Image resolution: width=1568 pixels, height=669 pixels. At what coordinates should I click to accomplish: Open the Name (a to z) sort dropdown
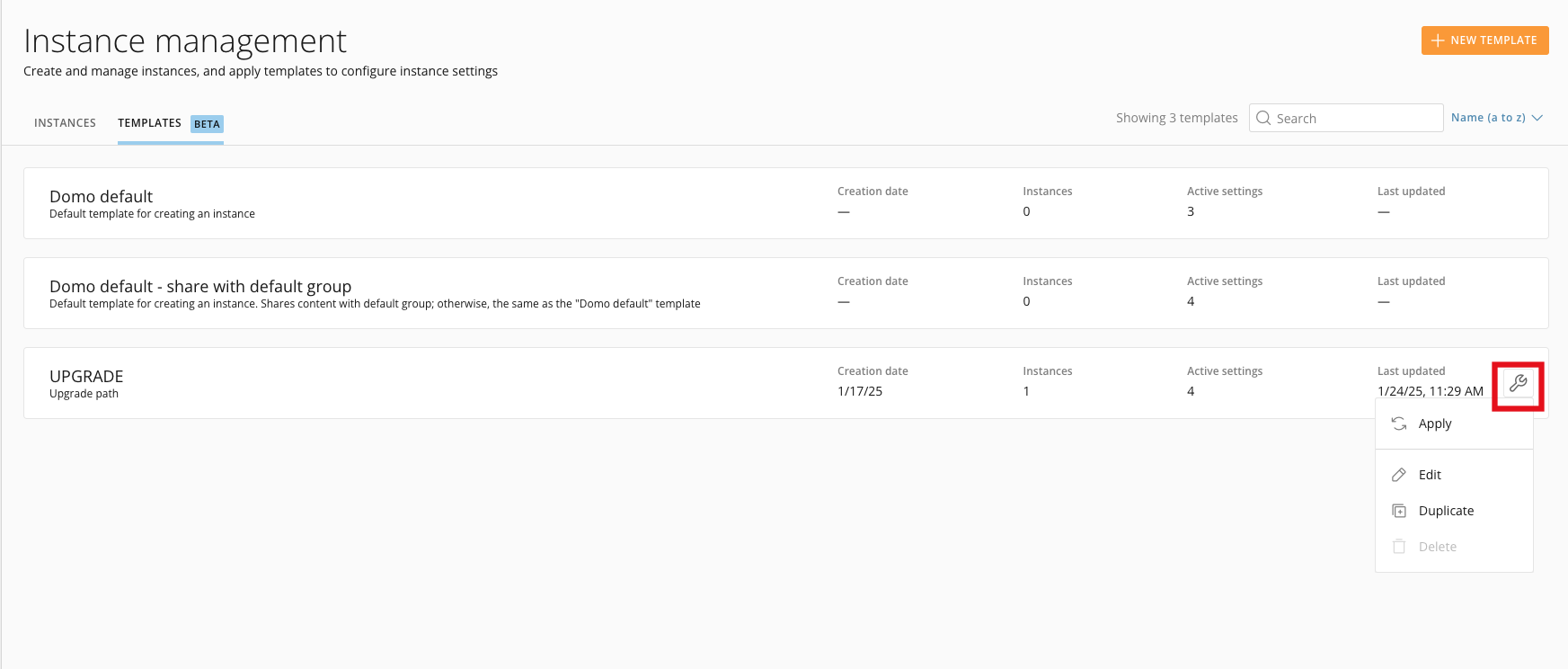pos(1496,118)
